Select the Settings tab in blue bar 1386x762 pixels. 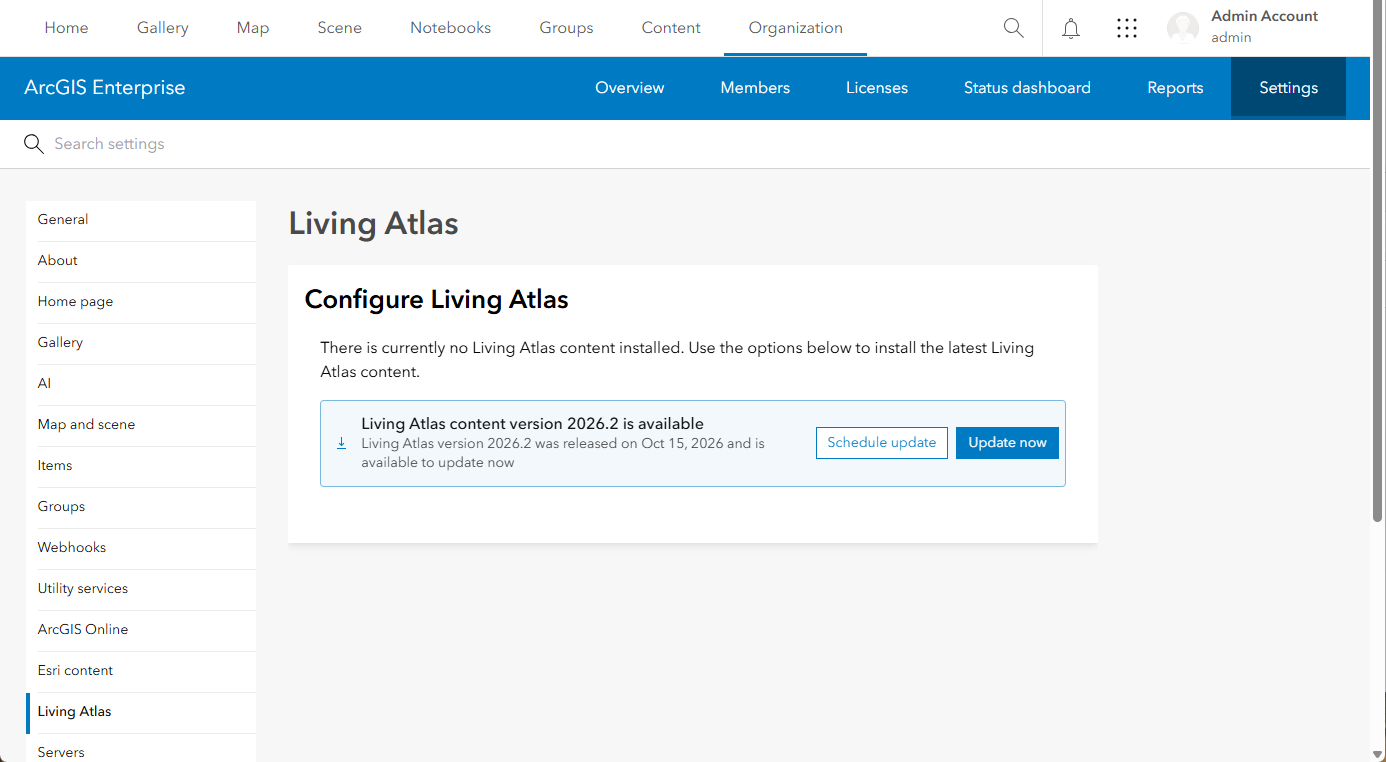tap(1288, 88)
